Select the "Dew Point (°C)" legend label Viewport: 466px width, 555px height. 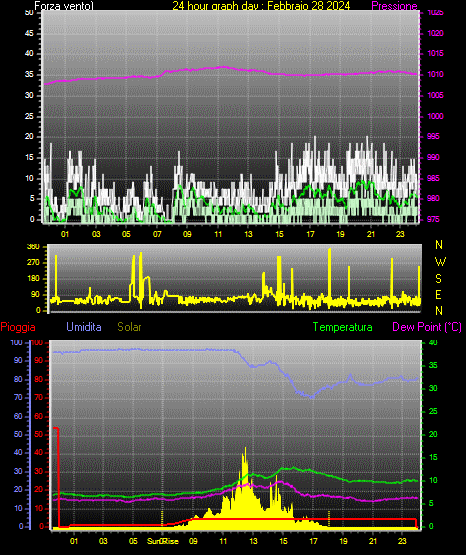[x=427, y=327]
